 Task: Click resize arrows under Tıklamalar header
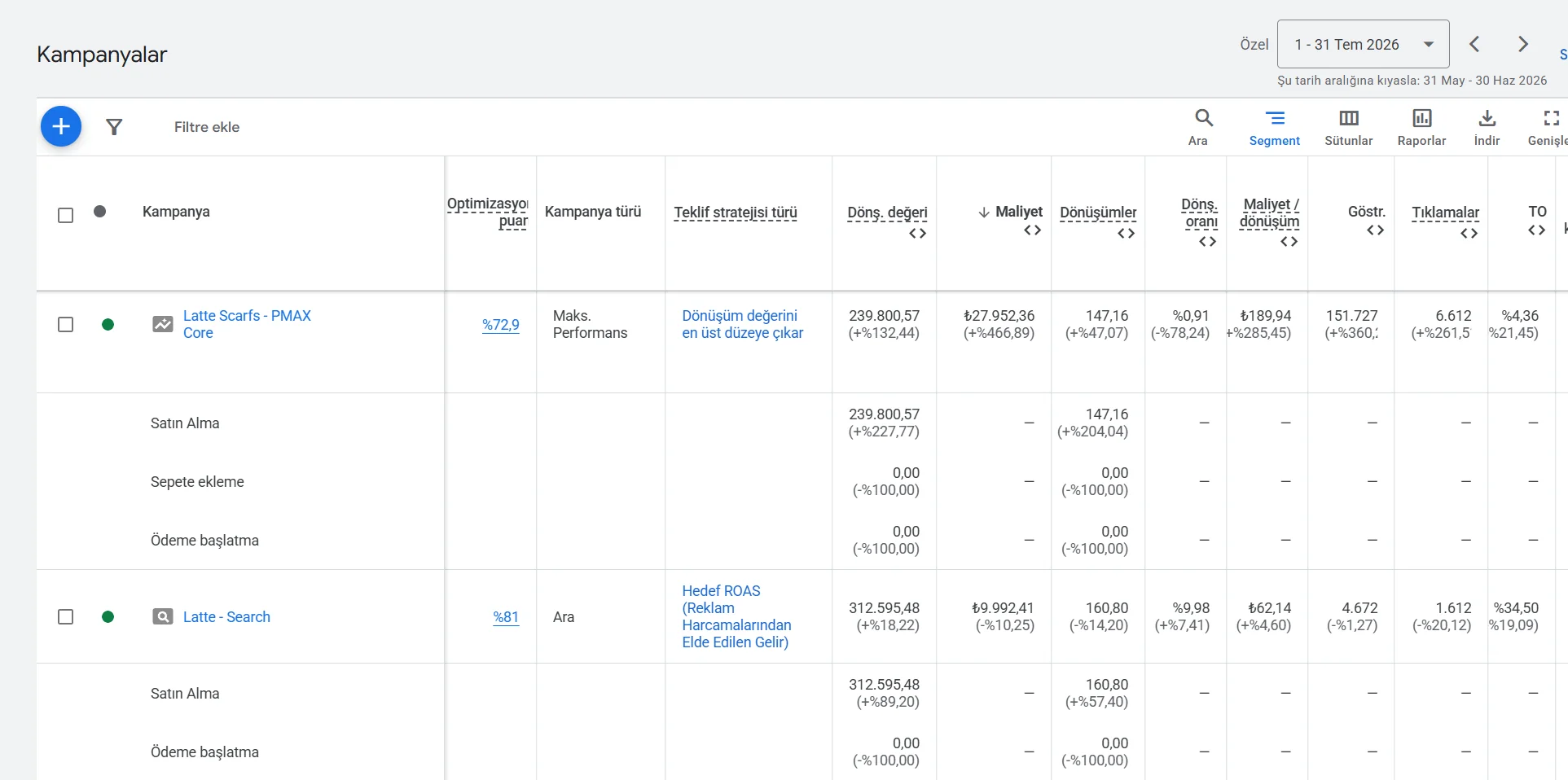[x=1469, y=234]
